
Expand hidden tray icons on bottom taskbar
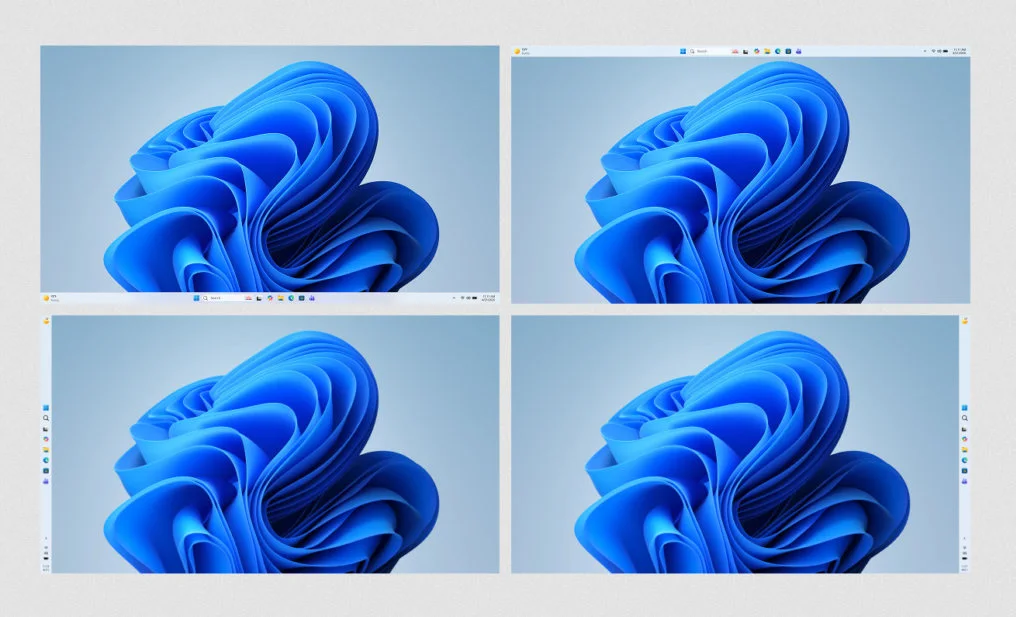pos(453,298)
